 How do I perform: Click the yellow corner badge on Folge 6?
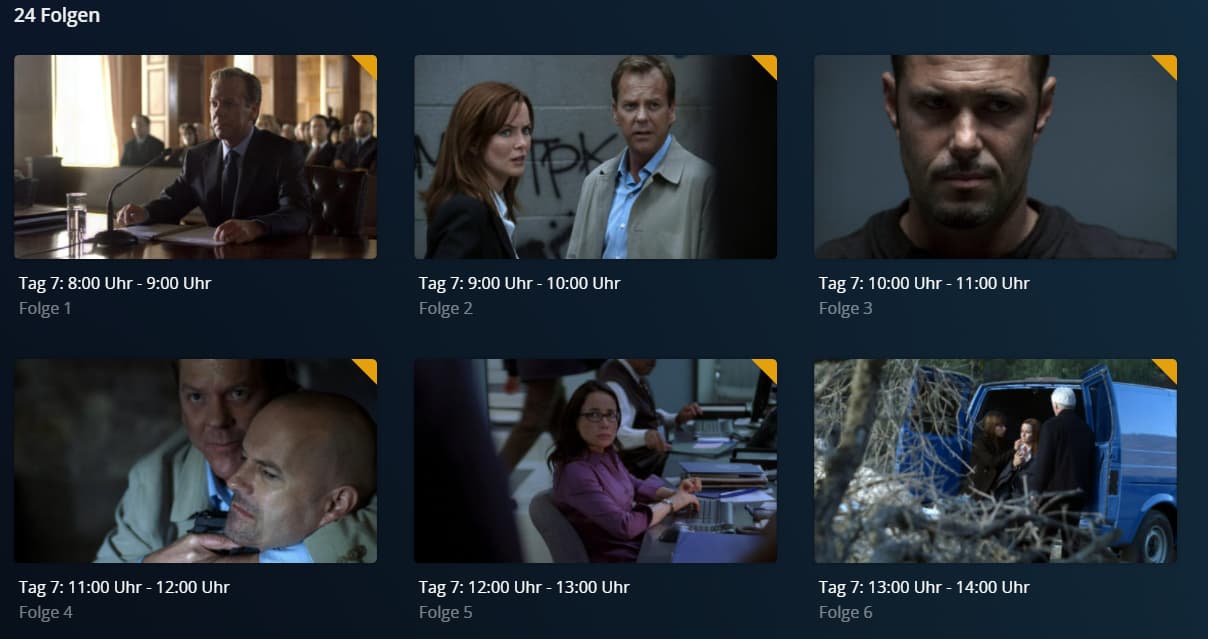(x=1168, y=367)
